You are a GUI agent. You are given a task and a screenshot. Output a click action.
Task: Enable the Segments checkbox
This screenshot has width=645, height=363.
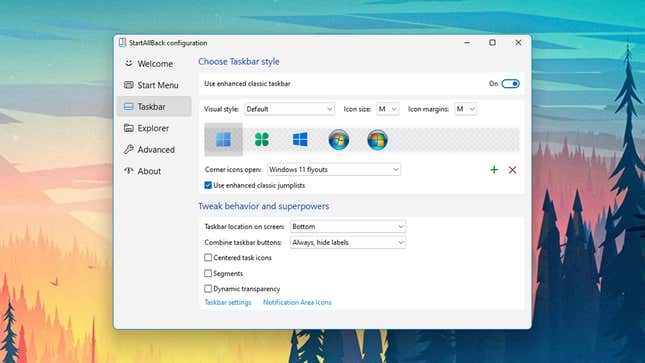(x=208, y=273)
